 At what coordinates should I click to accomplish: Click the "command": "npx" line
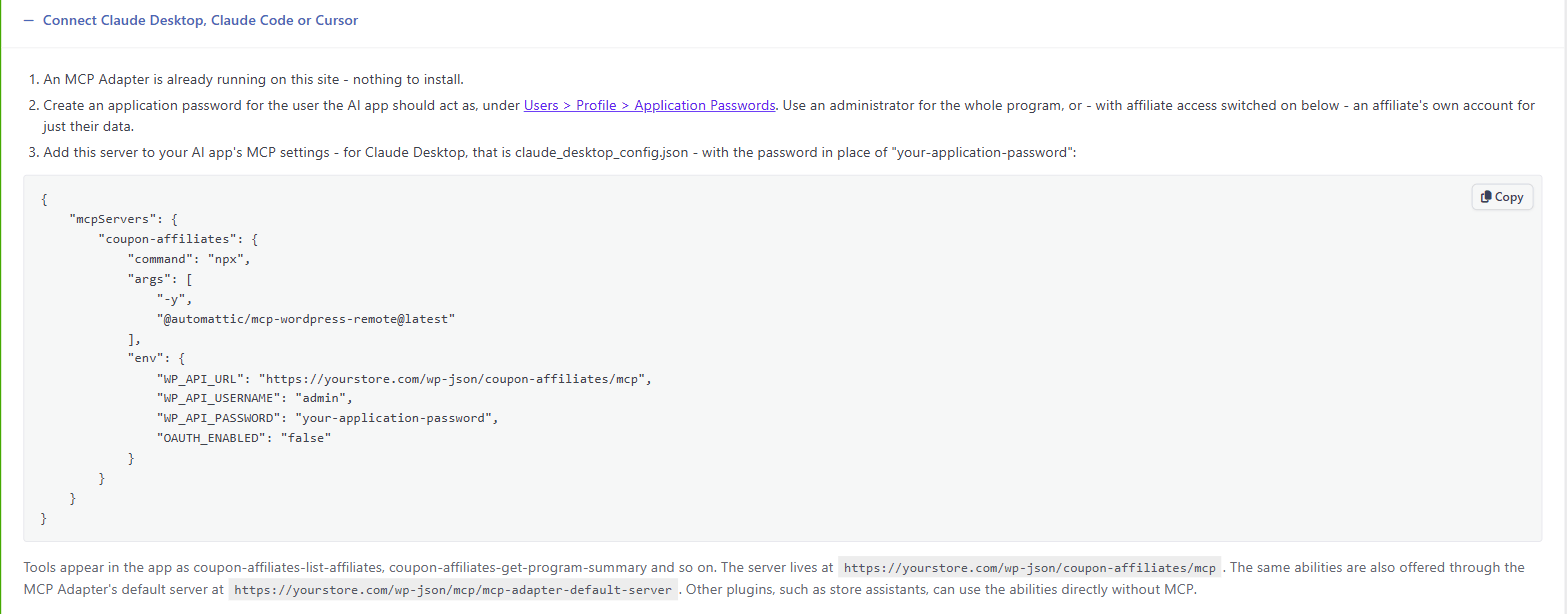188,259
